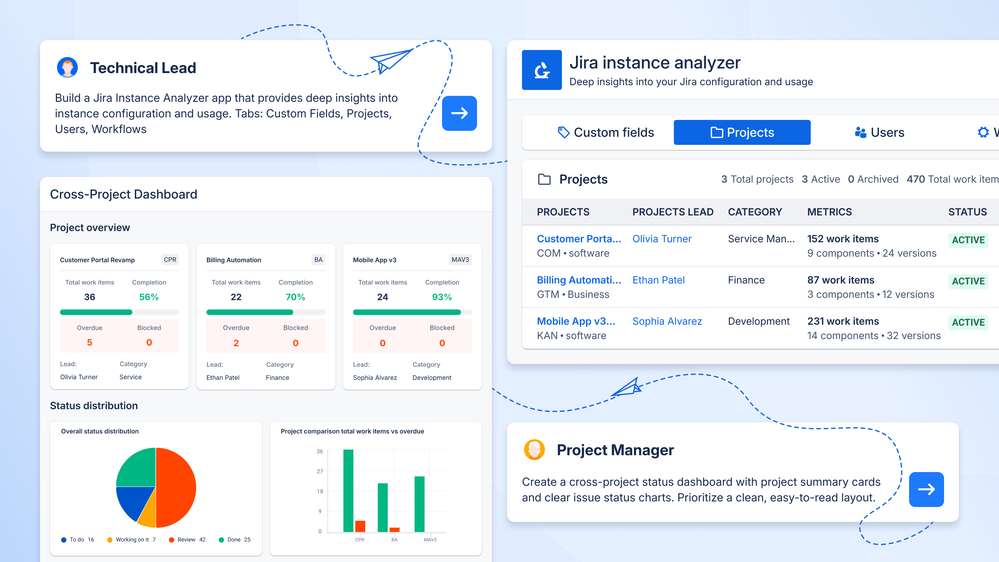Click ACTIVE badge in Customer Portal row
This screenshot has width=999, height=562.
pyautogui.click(x=968, y=240)
